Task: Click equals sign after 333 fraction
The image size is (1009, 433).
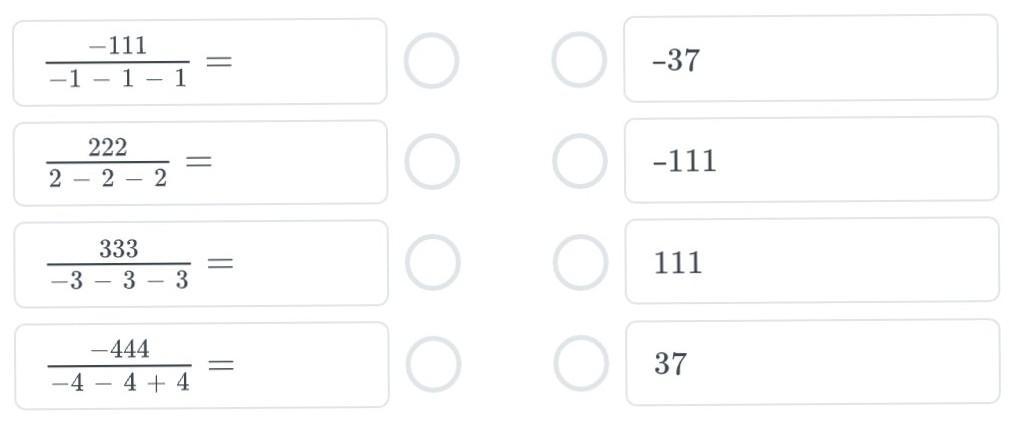Action: click(x=220, y=264)
